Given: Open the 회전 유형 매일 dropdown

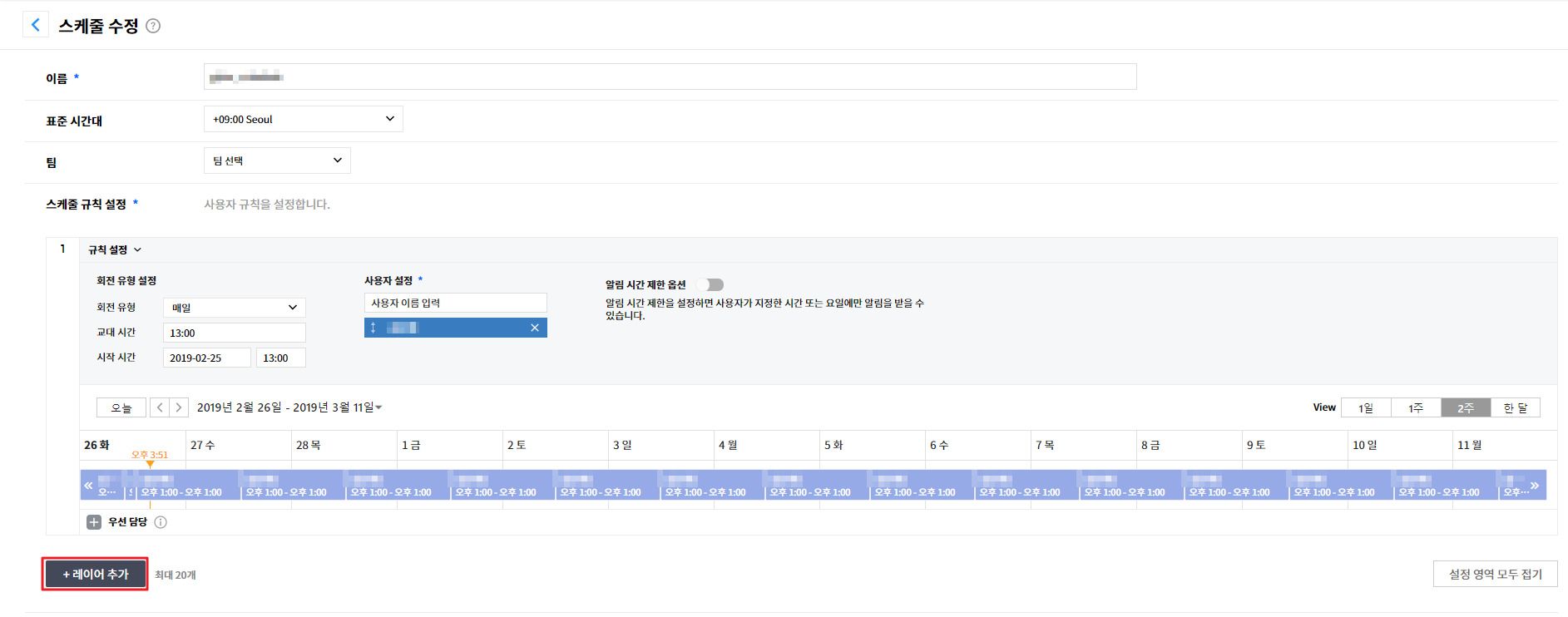Looking at the screenshot, I should 234,308.
